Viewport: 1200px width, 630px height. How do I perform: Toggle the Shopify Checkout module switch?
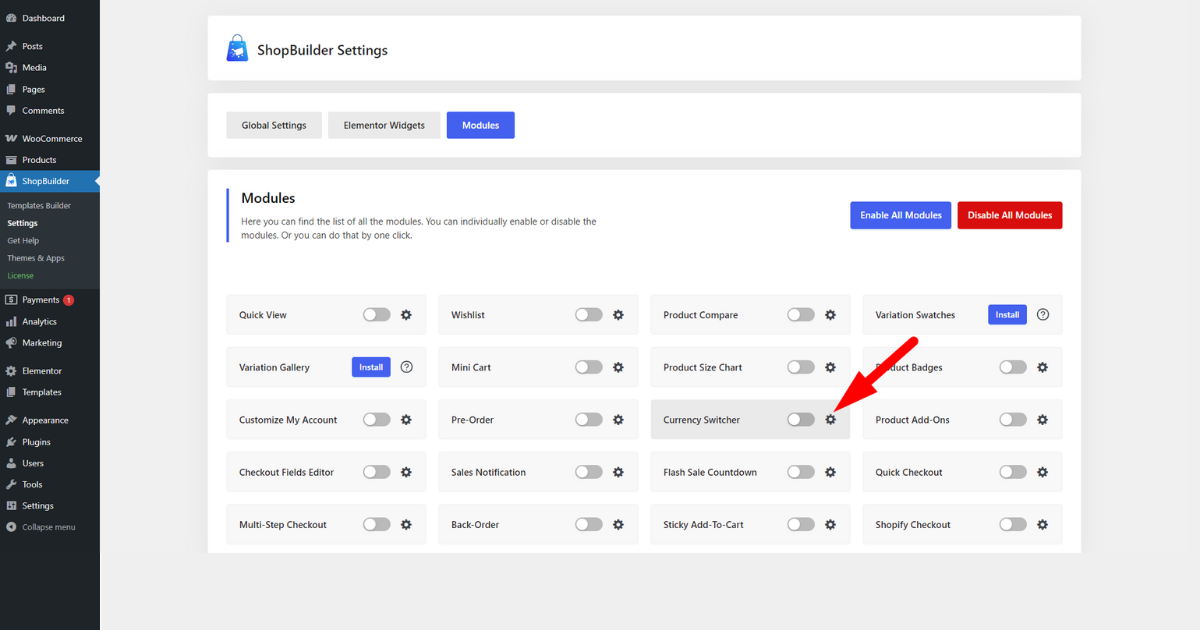point(1013,524)
